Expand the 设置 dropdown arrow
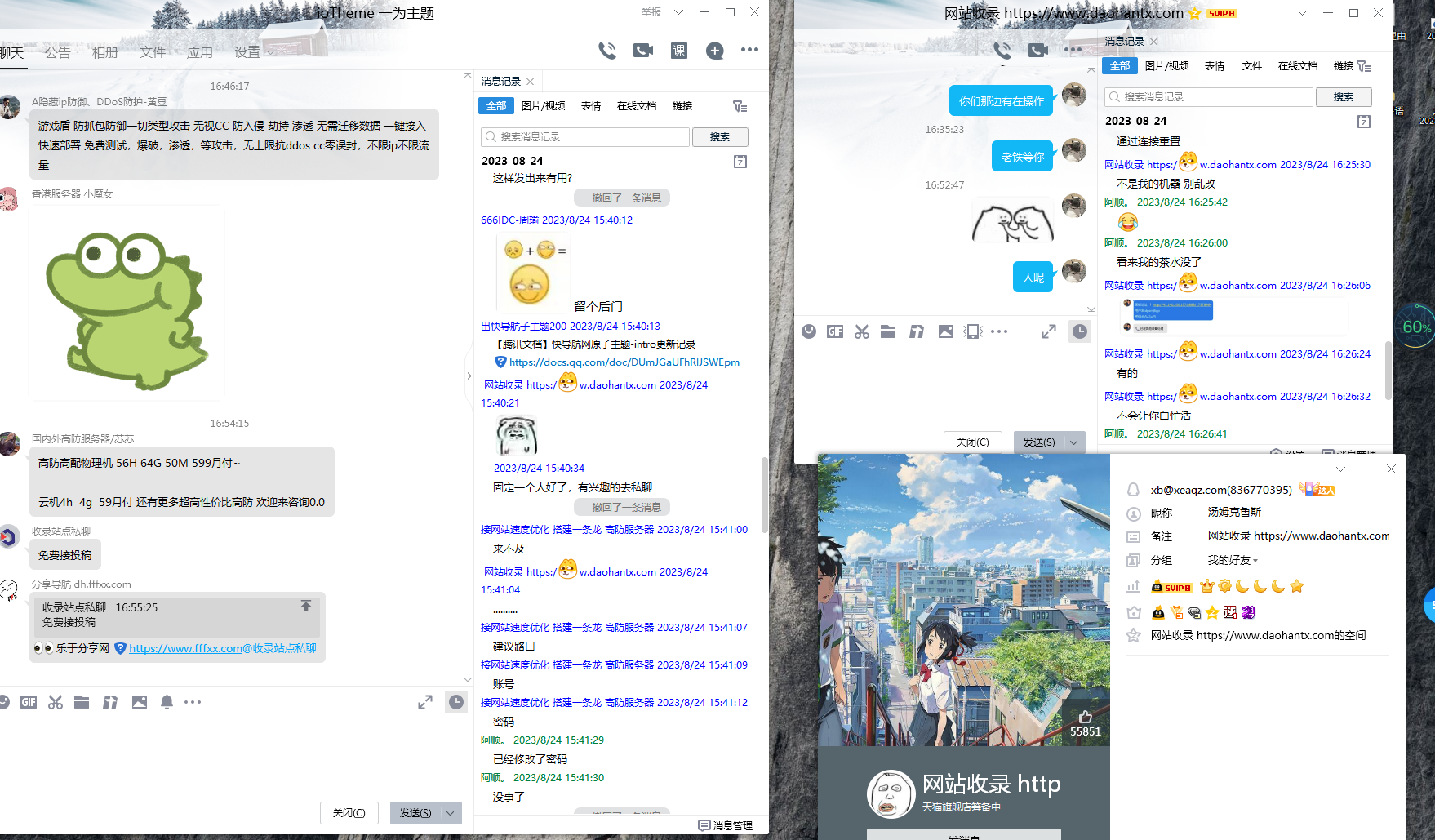This screenshot has height=840, width=1435. [269, 52]
